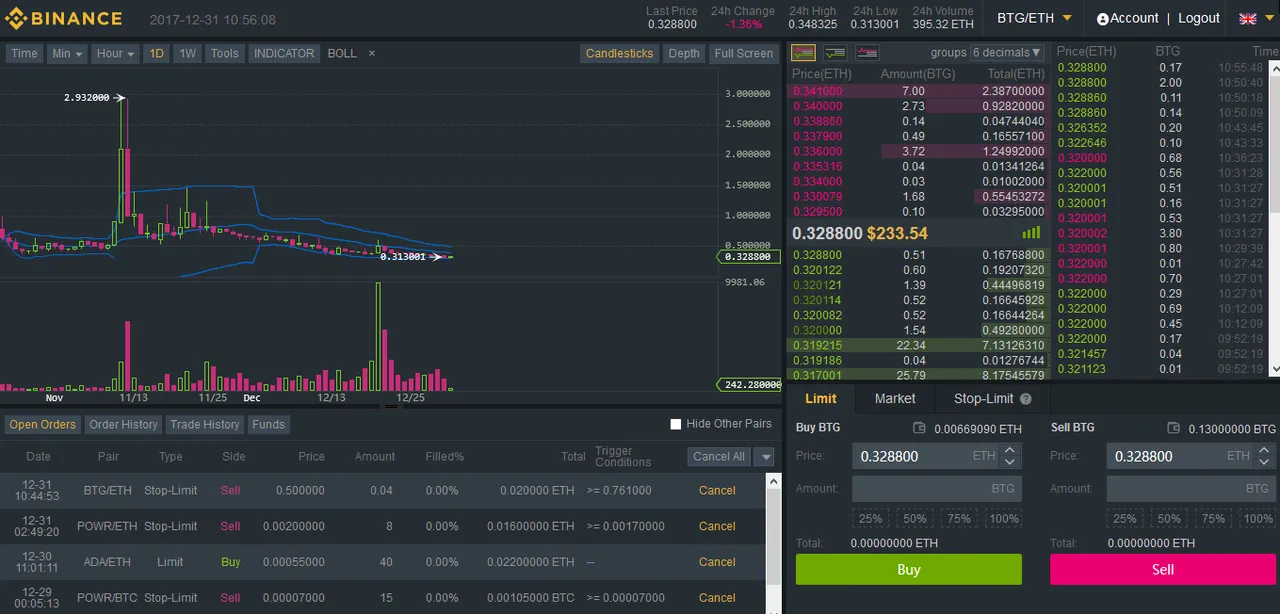The image size is (1280, 614).
Task: Open the Account link
Action: point(1134,18)
